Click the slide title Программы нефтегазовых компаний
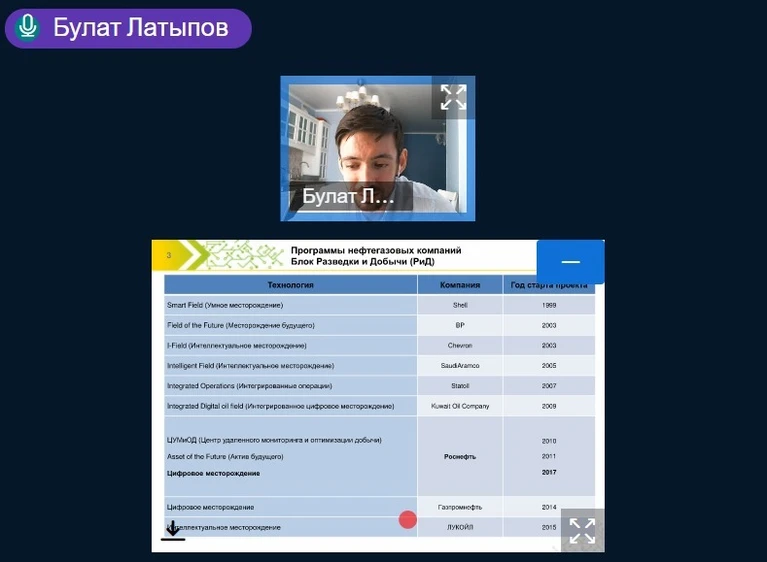Screen dimensions: 767x562 376,250
